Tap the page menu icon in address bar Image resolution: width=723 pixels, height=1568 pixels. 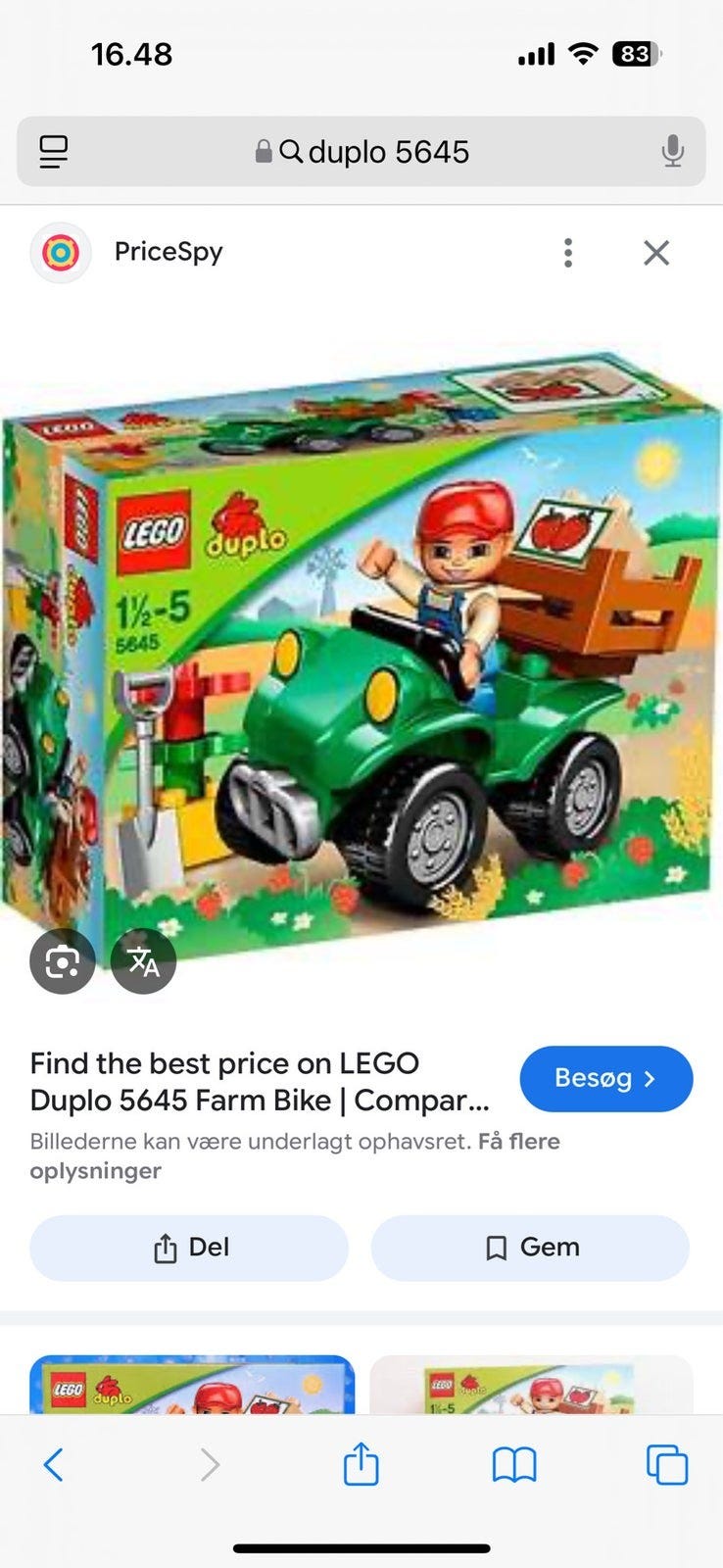(x=54, y=152)
